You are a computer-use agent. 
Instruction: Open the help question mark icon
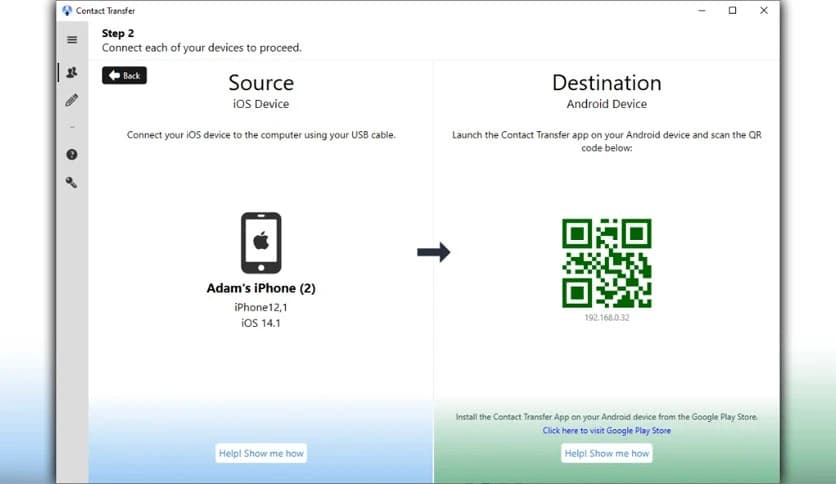pyautogui.click(x=72, y=155)
